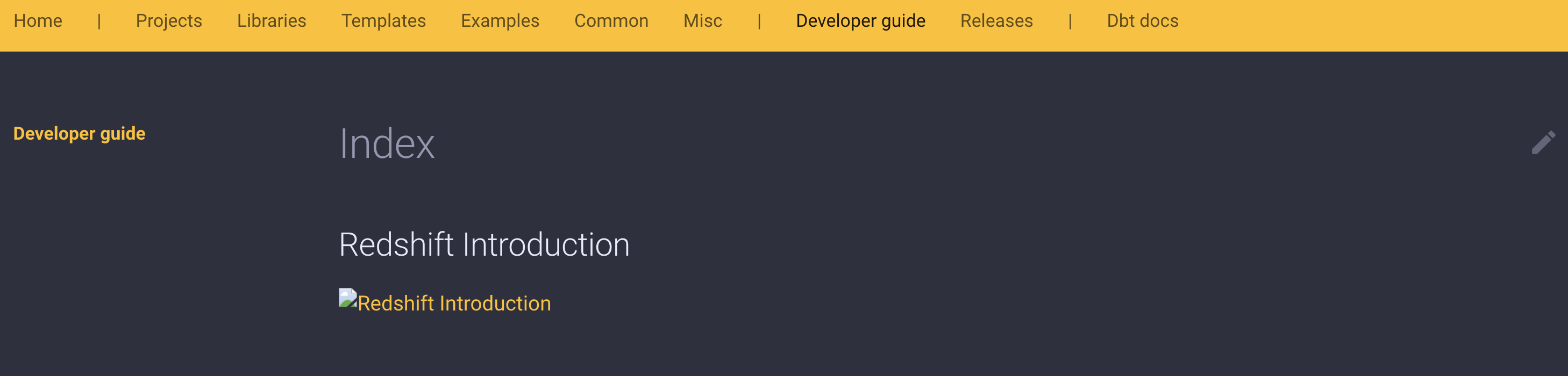Switch to the Libraries section
1568x376 pixels.
click(272, 21)
